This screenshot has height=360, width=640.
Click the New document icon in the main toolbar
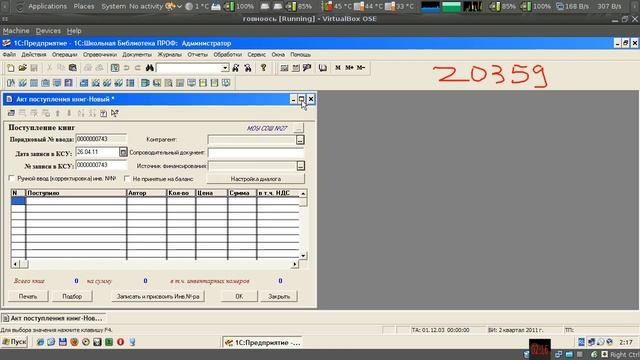tap(11, 68)
